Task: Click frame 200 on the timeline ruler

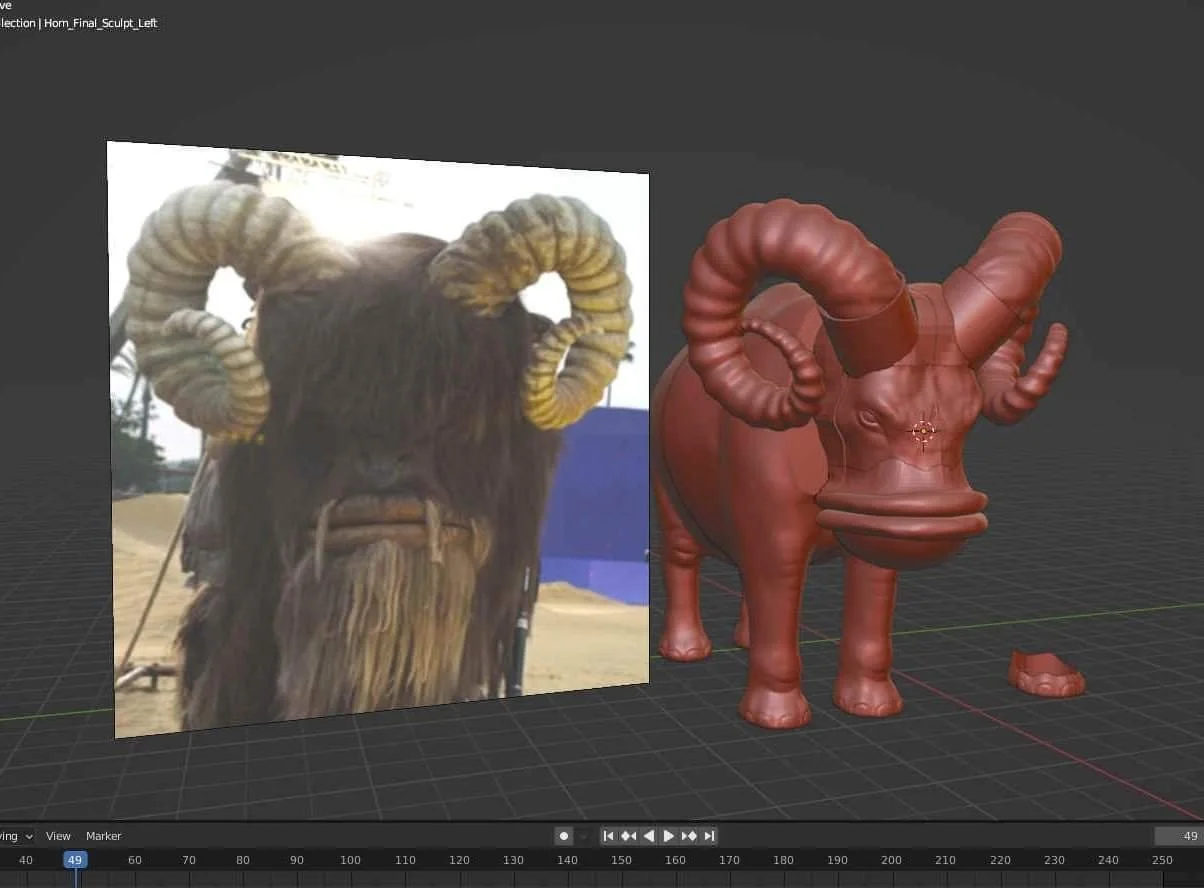Action: click(x=891, y=860)
